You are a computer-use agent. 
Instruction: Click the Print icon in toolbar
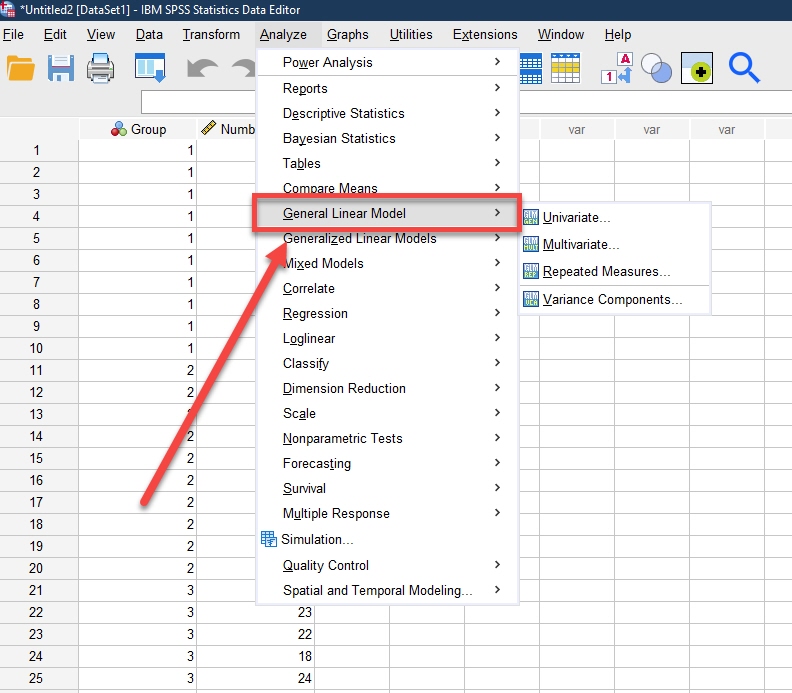pos(100,68)
